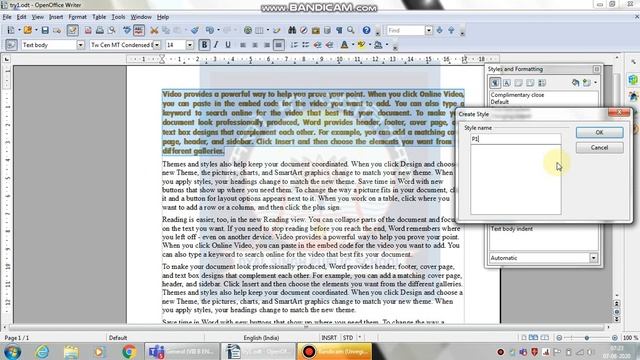Screen dimensions: 640x360
Task: Click the Copy icon
Action: 166,30
